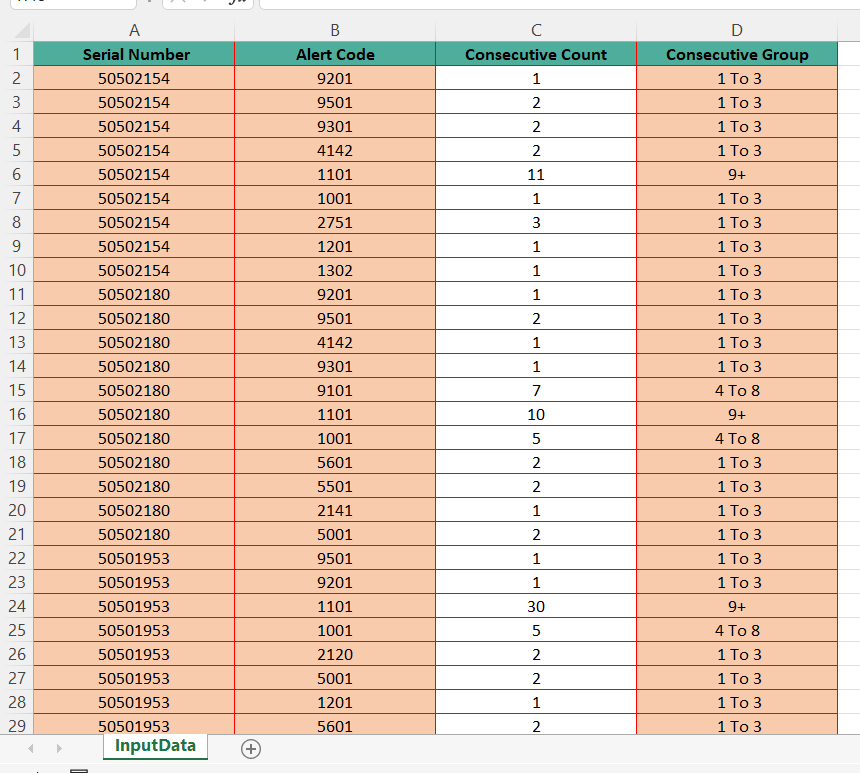Click Alert Code 2751 cell
The image size is (860, 773).
point(335,222)
